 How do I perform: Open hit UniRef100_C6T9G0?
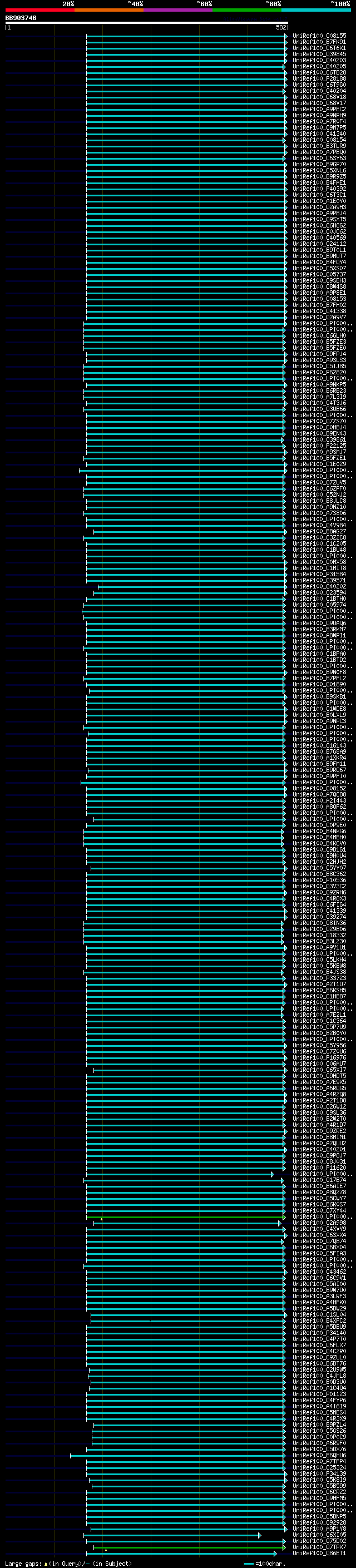pyautogui.click(x=319, y=85)
